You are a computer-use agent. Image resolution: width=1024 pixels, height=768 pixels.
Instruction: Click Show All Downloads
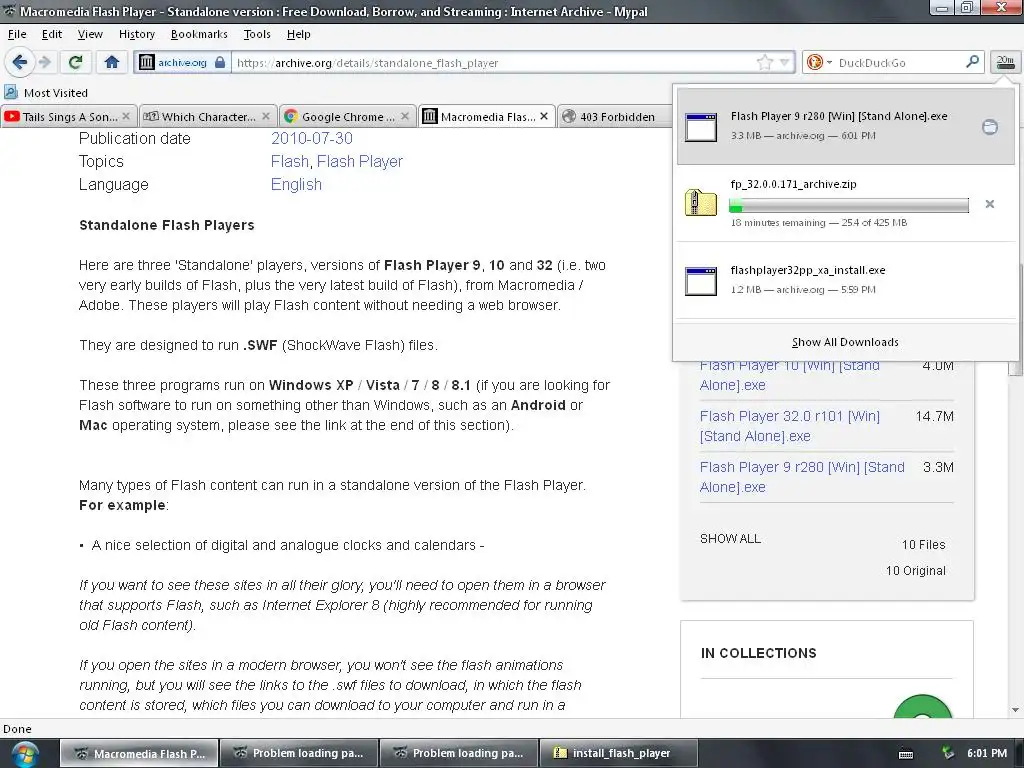(x=845, y=342)
